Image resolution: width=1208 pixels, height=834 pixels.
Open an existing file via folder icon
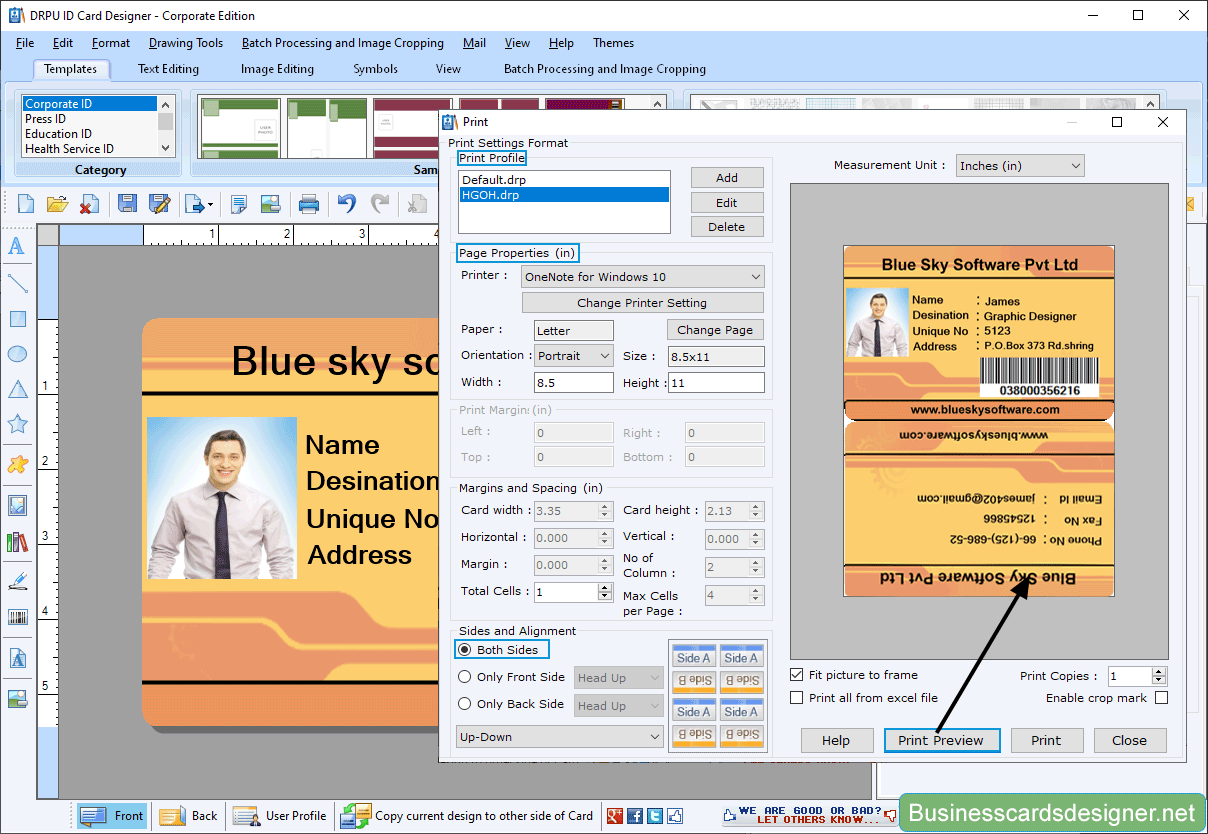58,204
